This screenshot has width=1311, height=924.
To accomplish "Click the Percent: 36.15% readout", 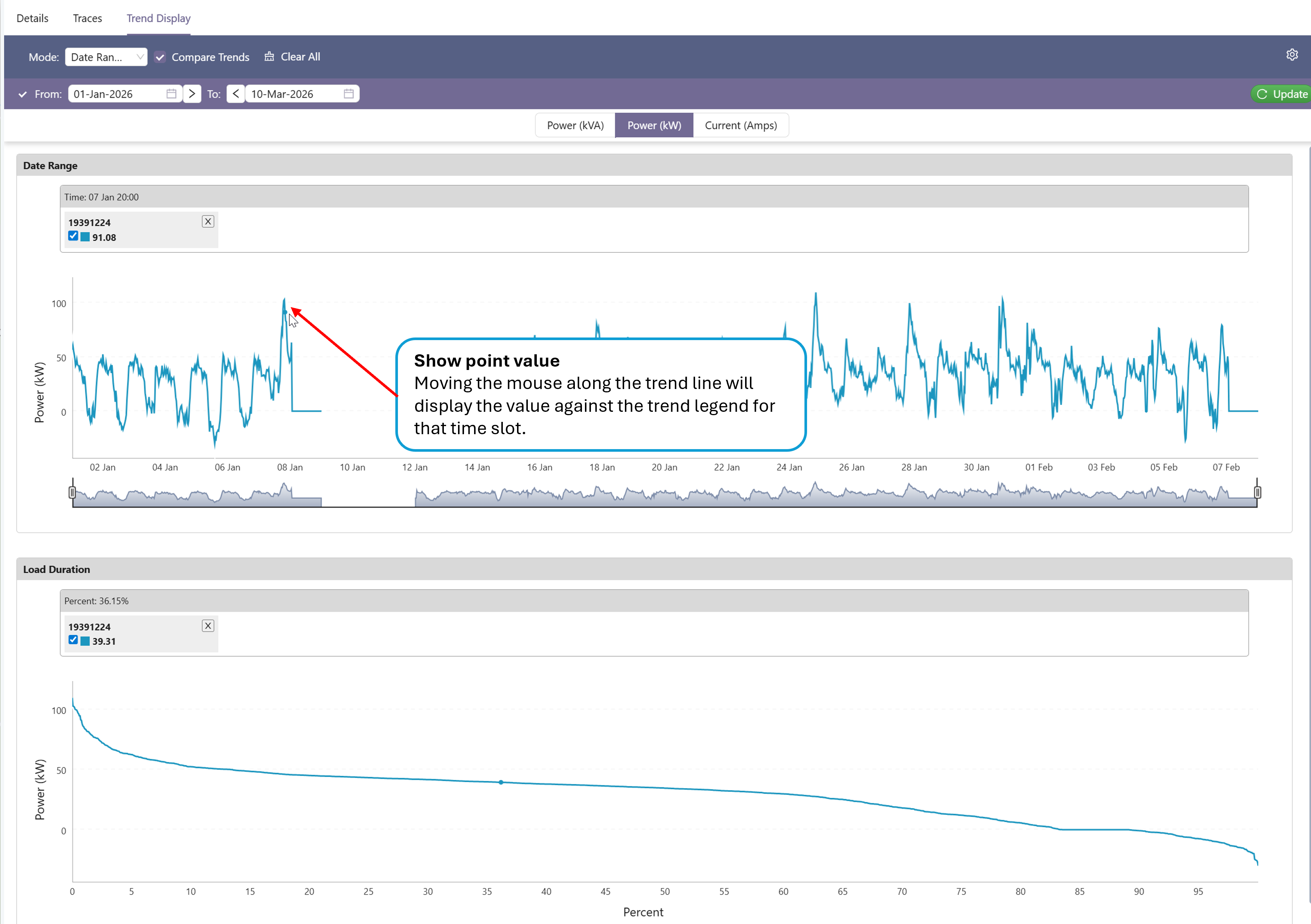I will (97, 601).
